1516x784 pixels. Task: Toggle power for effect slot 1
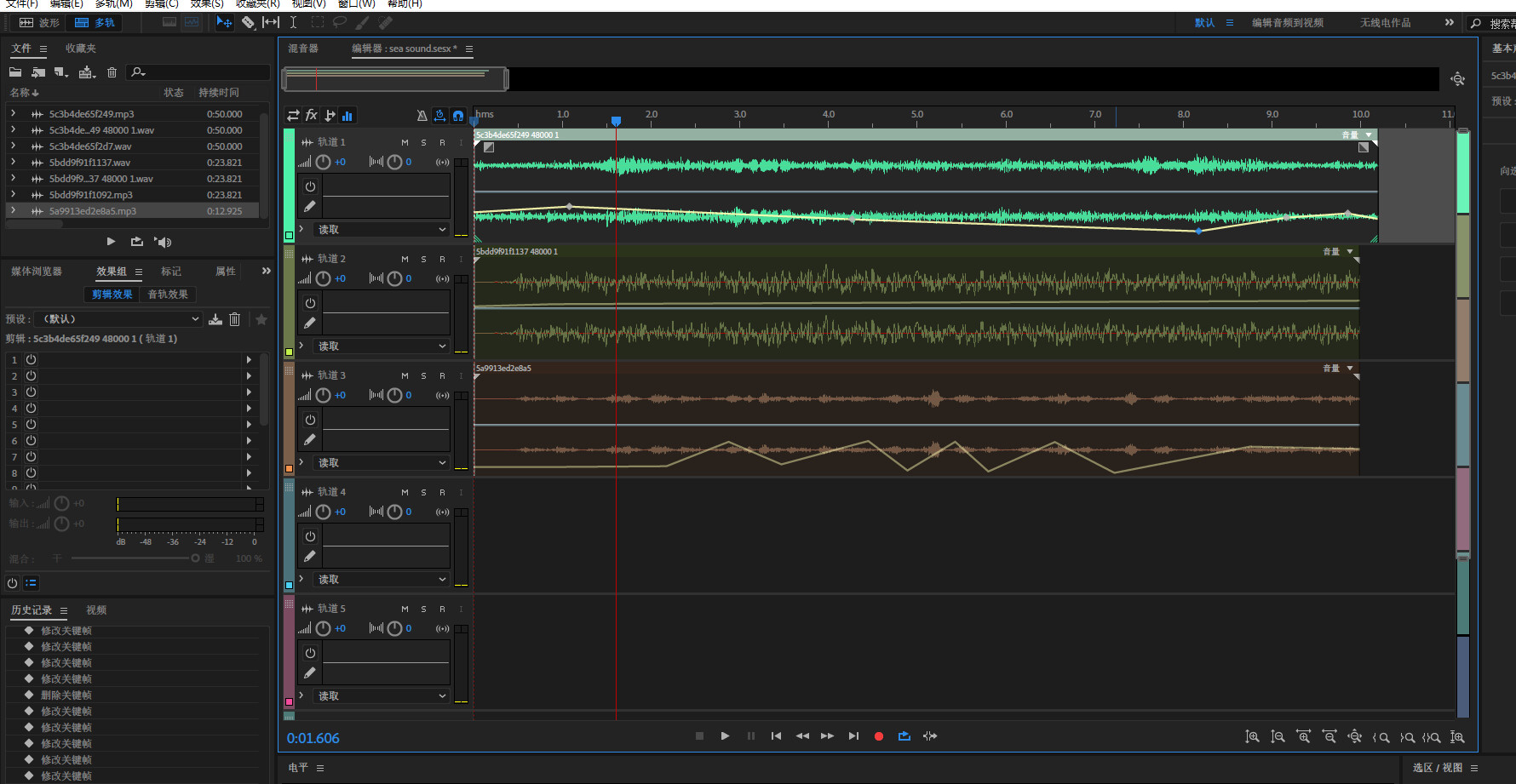pos(32,360)
